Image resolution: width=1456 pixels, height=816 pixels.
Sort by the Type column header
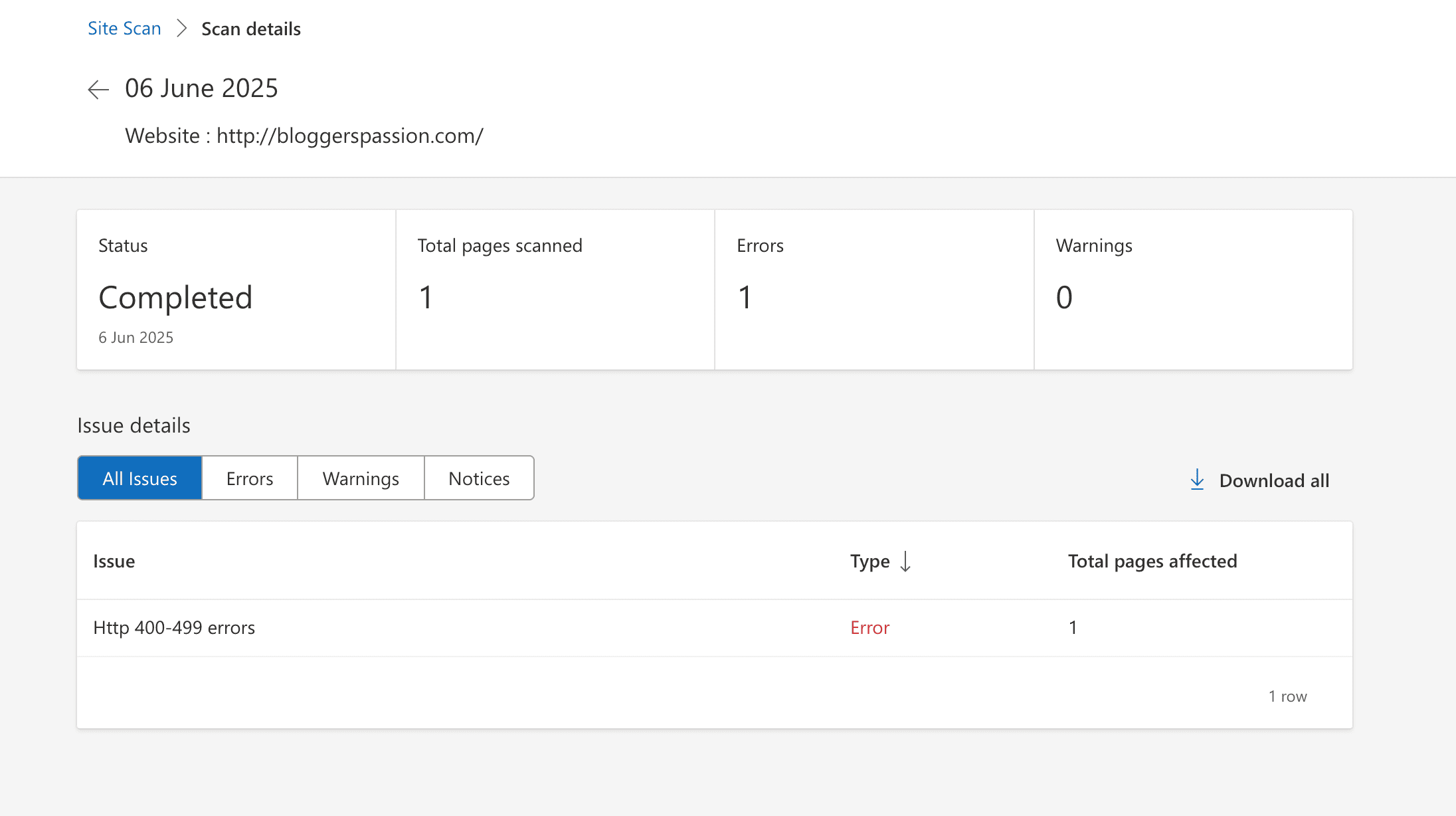pos(869,561)
